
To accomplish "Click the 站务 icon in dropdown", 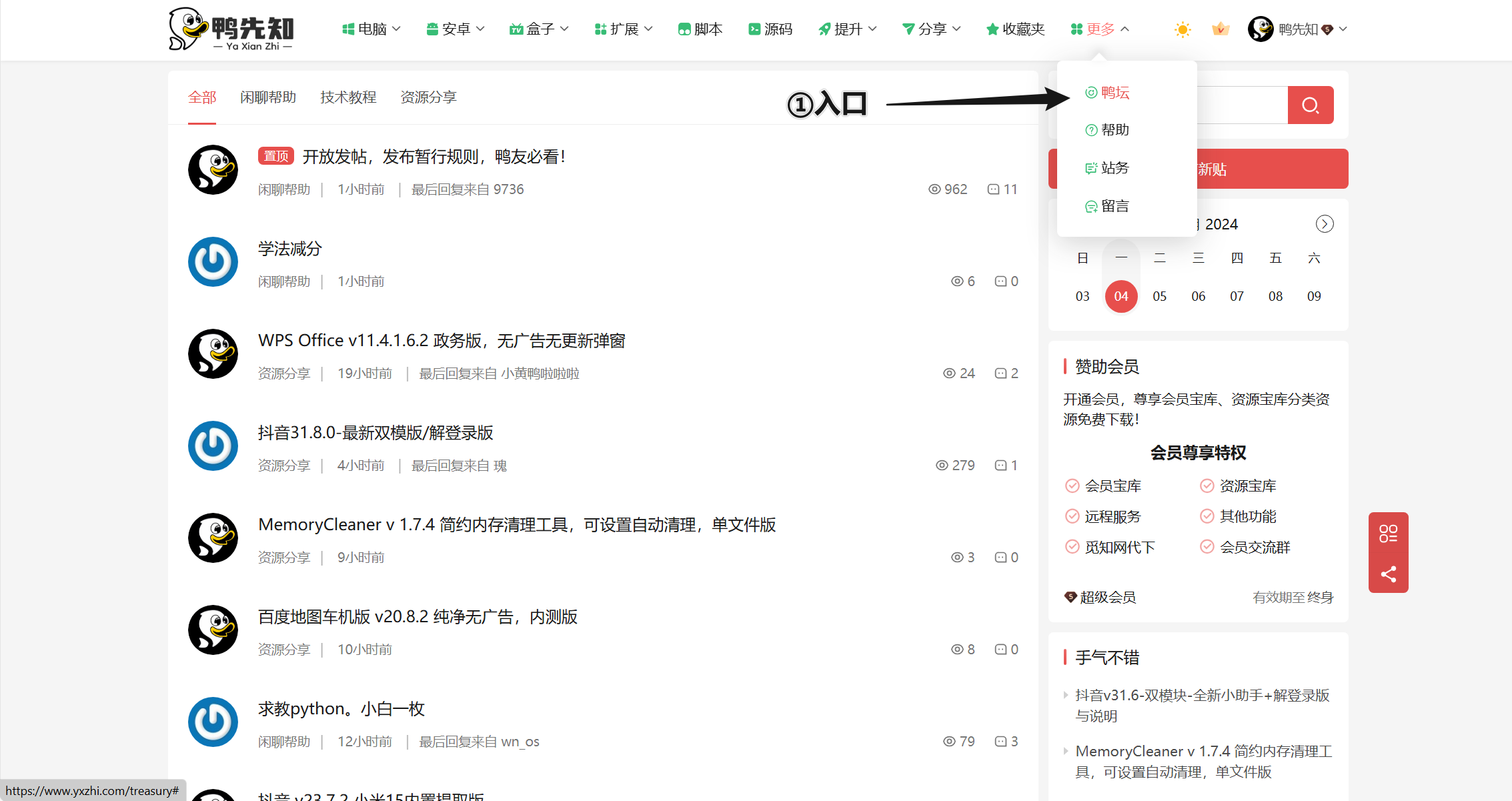I will coord(1091,168).
